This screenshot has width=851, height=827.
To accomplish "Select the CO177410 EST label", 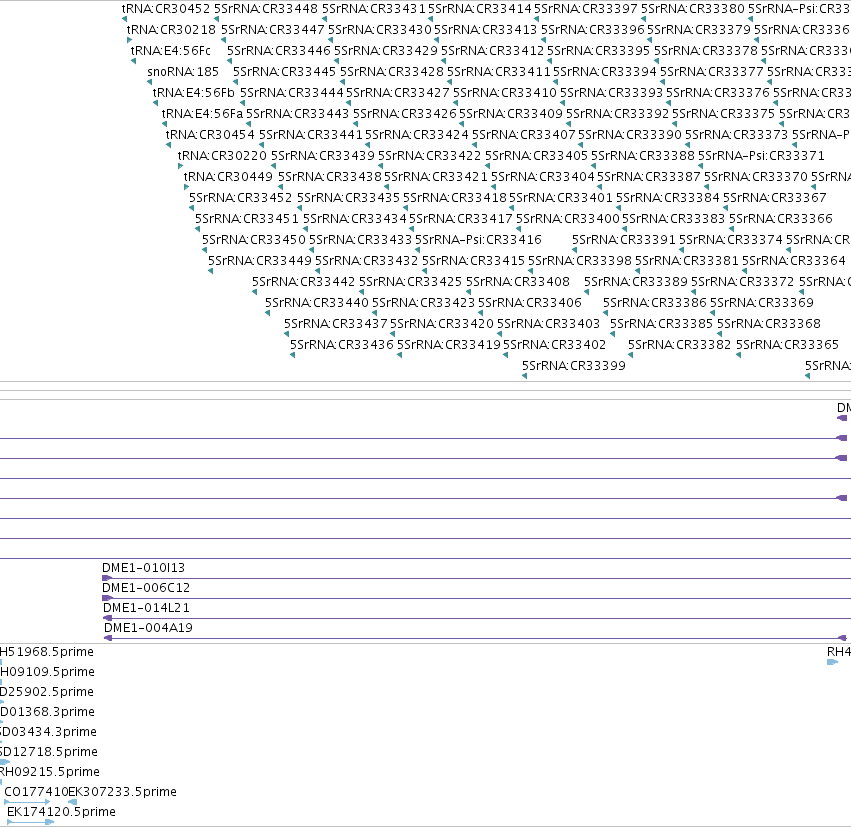I will pos(36,792).
